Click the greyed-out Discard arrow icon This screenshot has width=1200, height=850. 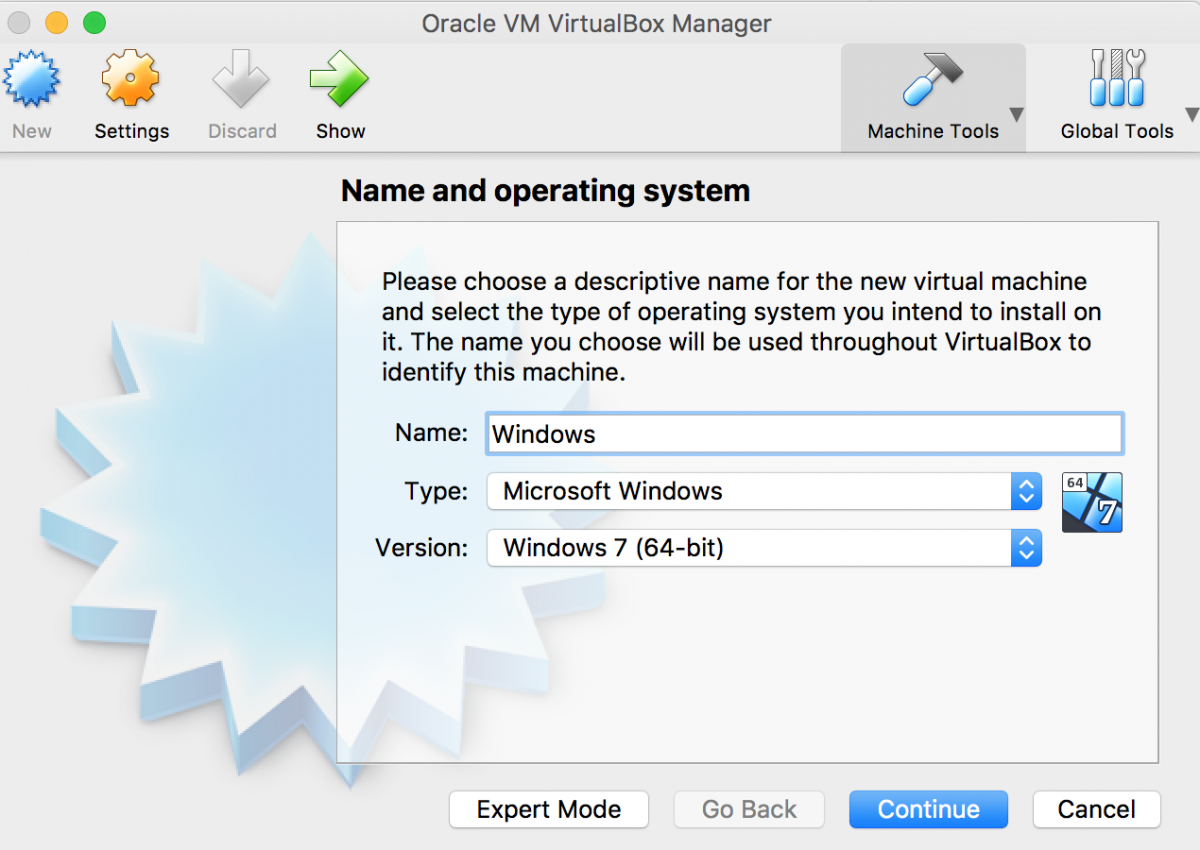[x=241, y=80]
